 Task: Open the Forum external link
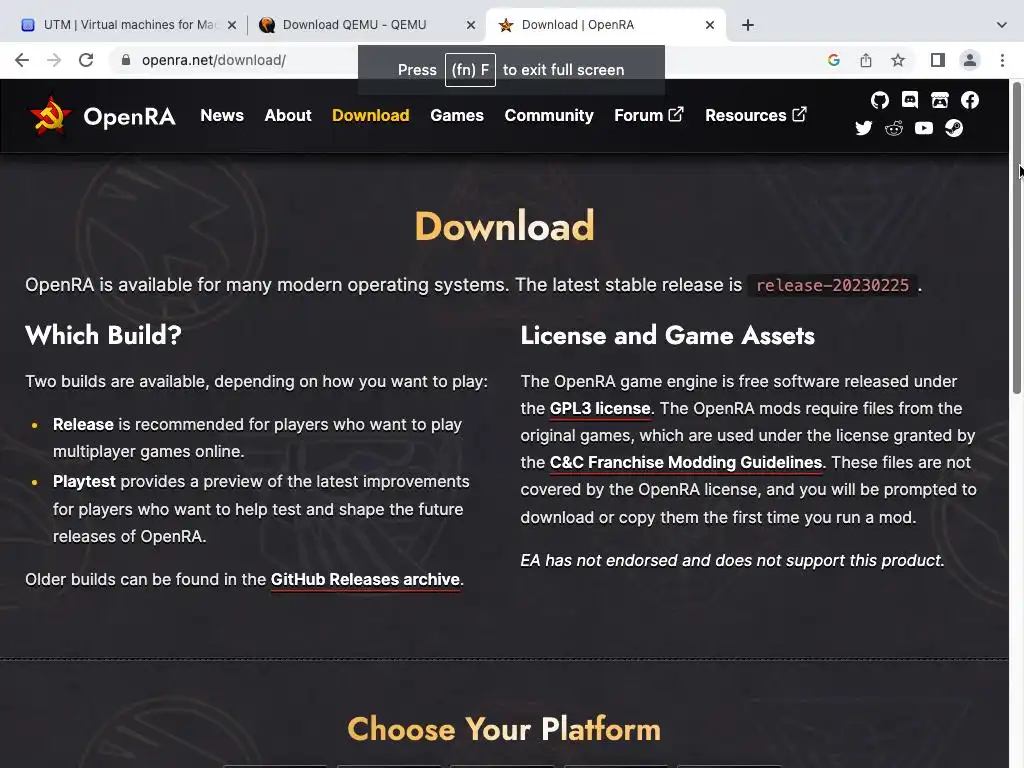click(x=648, y=116)
